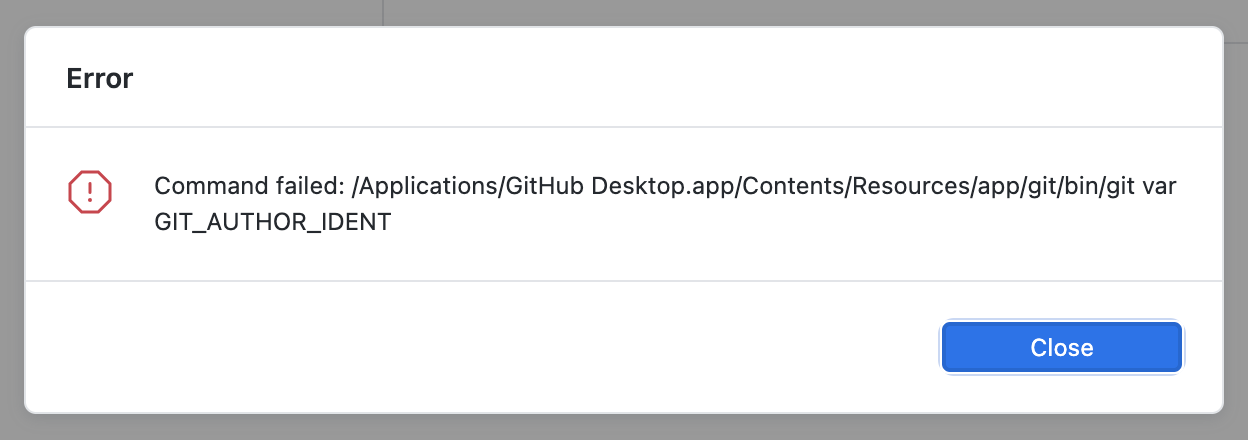This screenshot has width=1248, height=440.
Task: Click the exclamation mark inside the warning icon
Action: point(89,190)
